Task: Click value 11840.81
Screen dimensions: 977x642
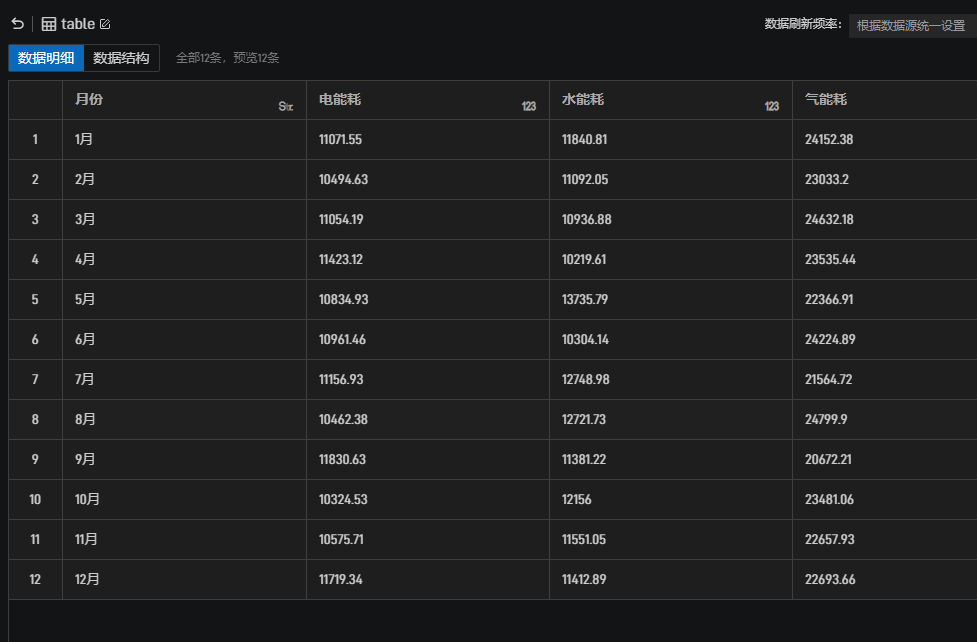Action: point(584,140)
